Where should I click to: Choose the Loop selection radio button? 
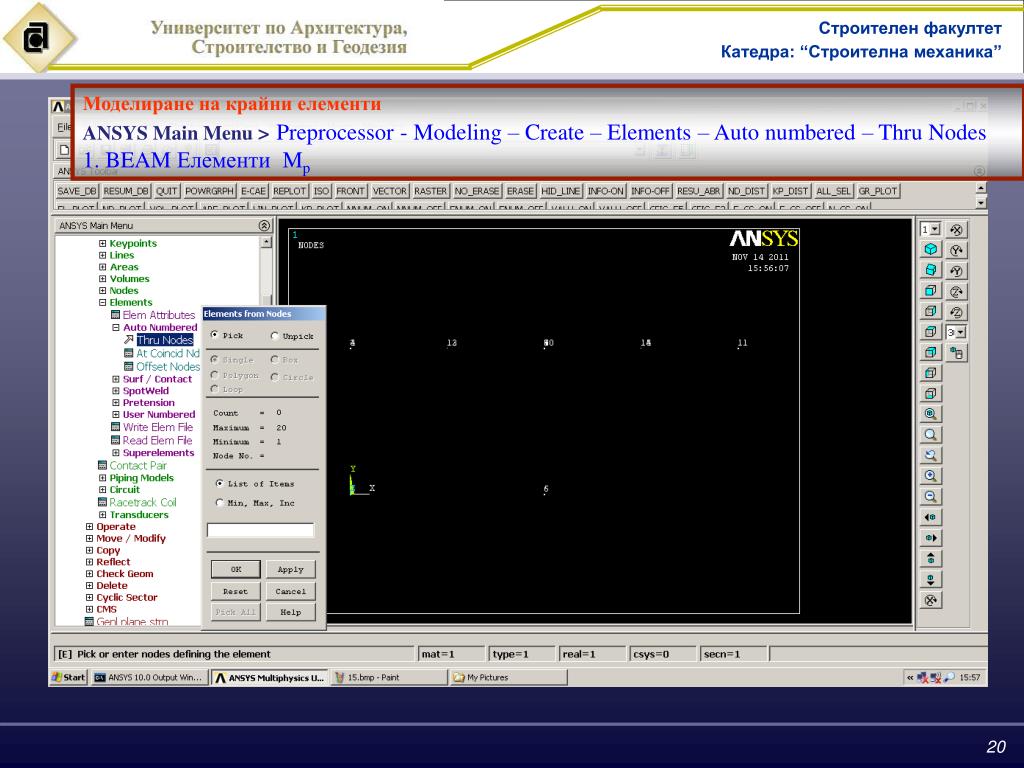click(x=214, y=389)
